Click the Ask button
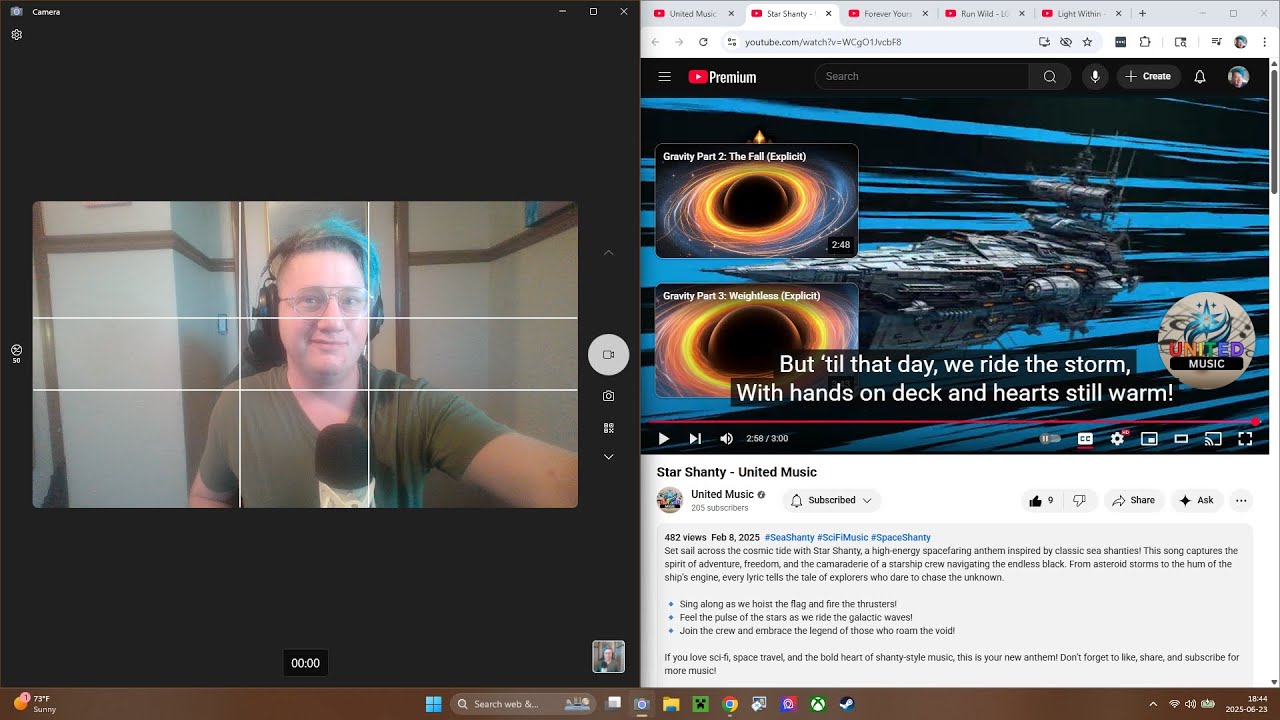 click(1196, 500)
